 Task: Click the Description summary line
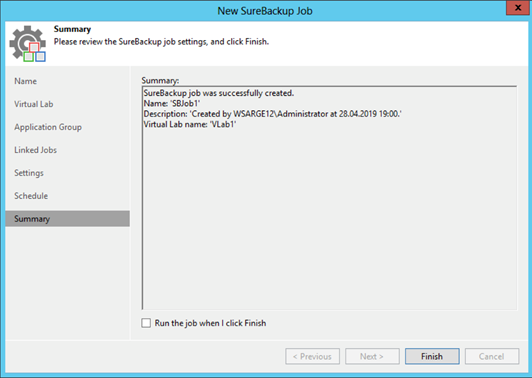pyautogui.click(x=272, y=114)
